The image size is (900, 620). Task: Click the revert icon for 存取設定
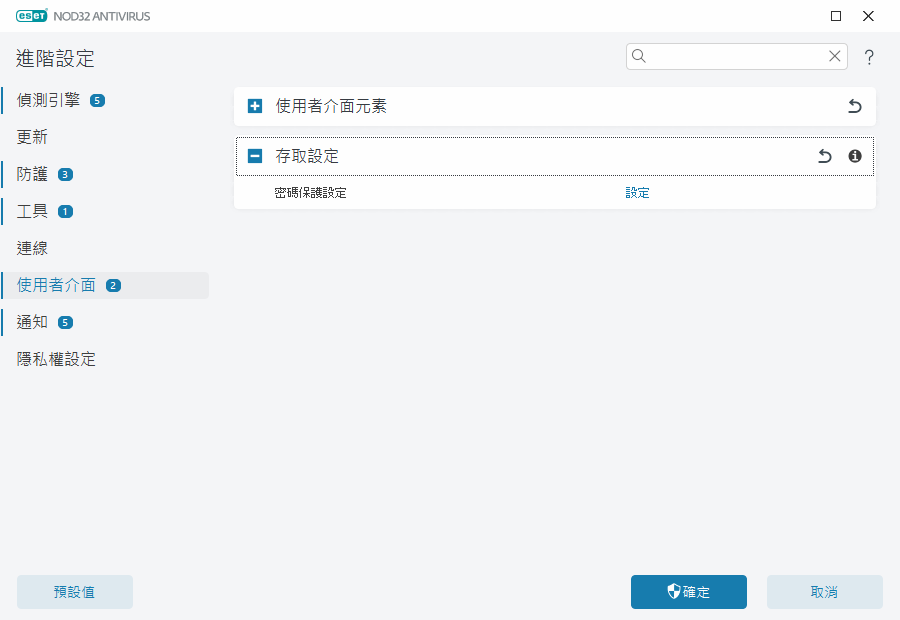click(824, 156)
